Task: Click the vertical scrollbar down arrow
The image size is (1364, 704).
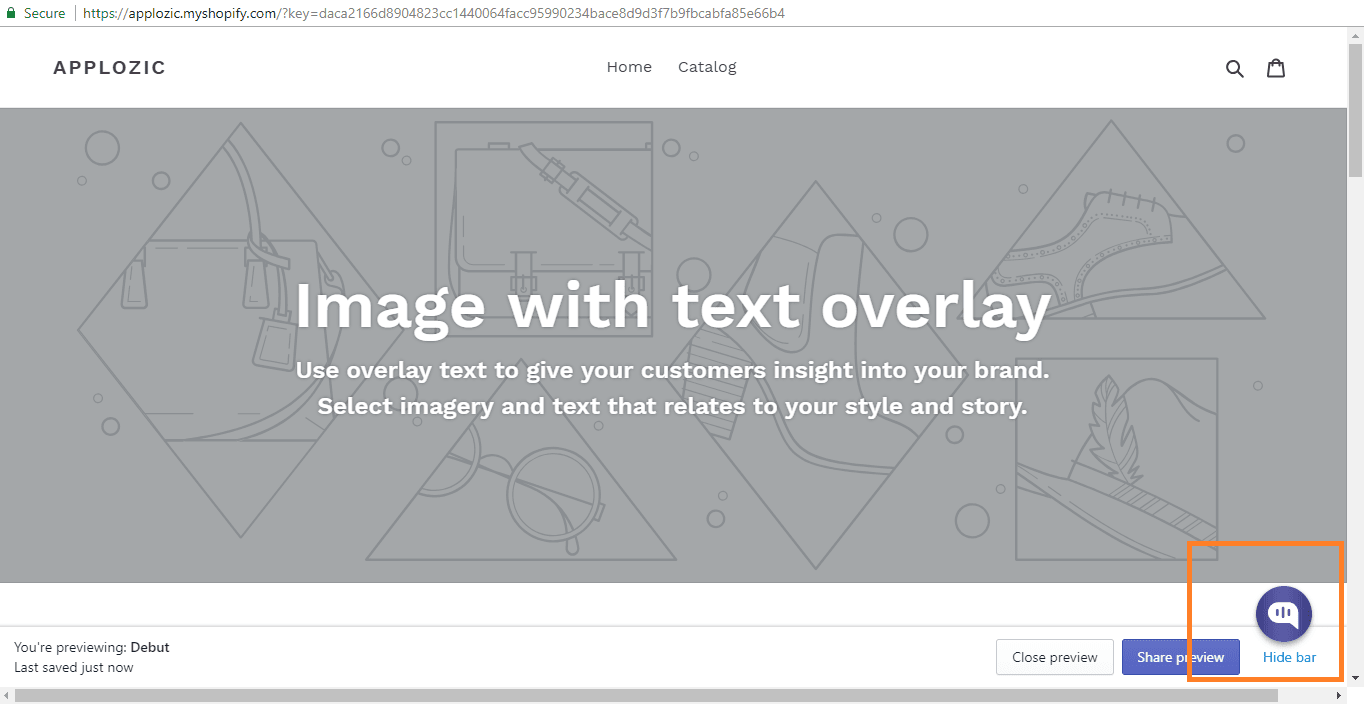Action: coord(1355,678)
